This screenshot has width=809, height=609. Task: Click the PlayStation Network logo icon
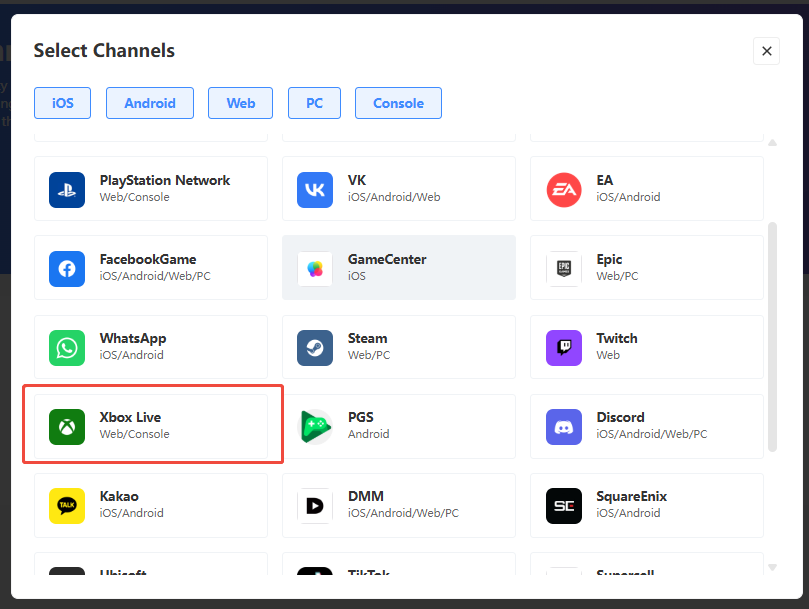click(67, 189)
